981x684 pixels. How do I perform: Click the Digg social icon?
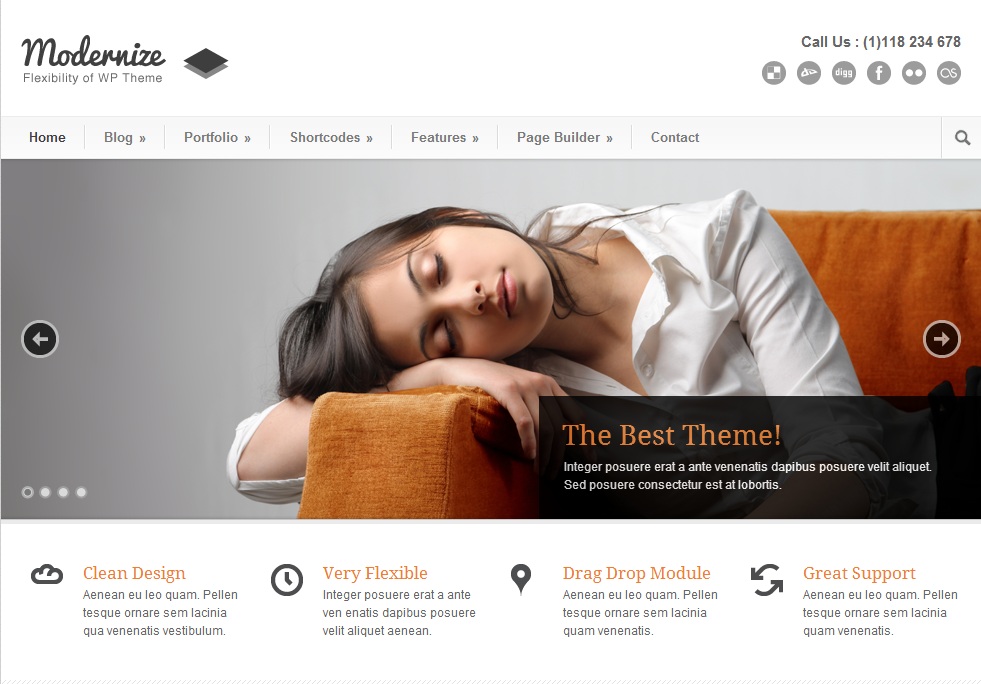click(843, 73)
